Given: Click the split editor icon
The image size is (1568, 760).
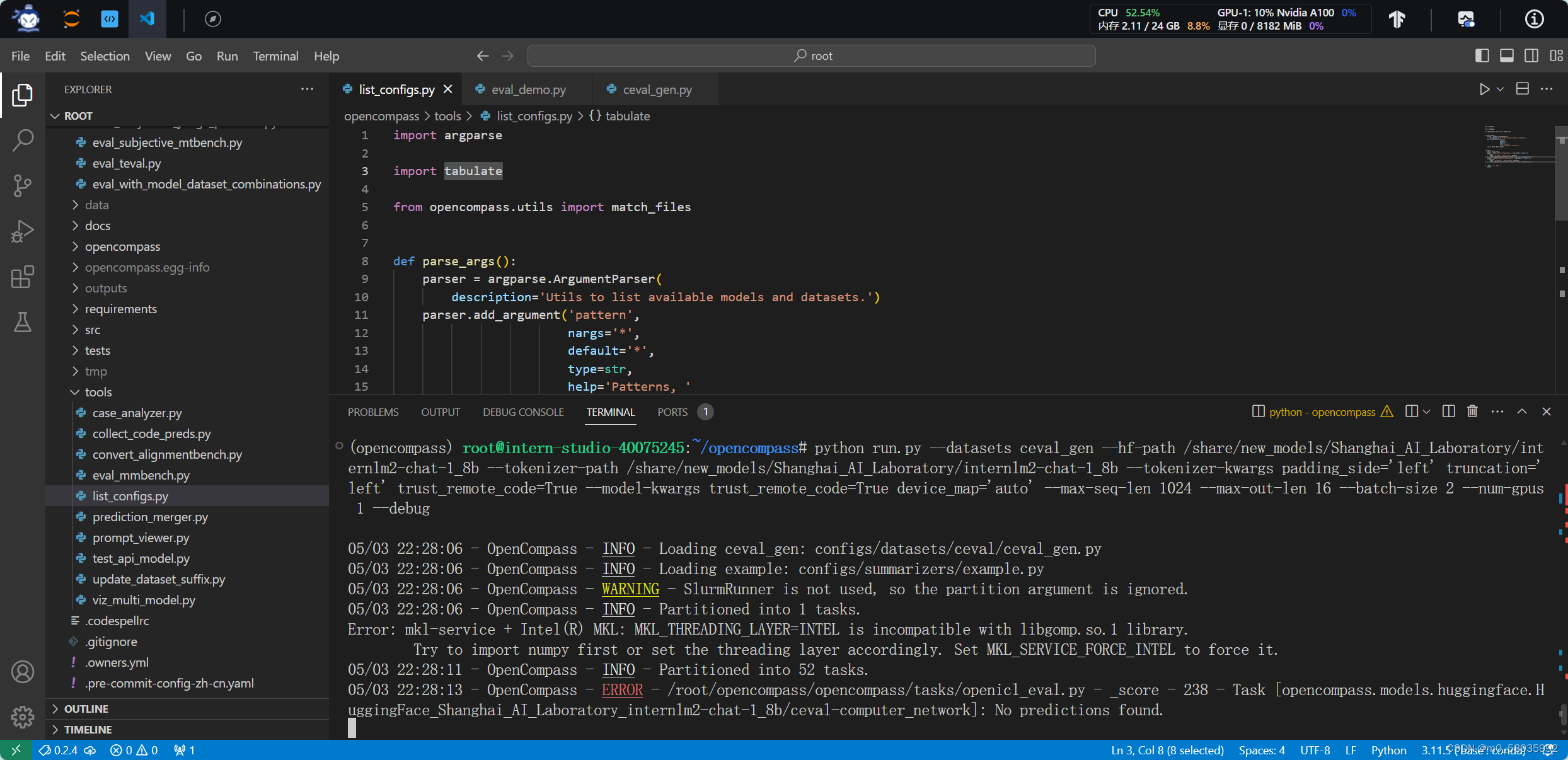Looking at the screenshot, I should click(x=1523, y=89).
